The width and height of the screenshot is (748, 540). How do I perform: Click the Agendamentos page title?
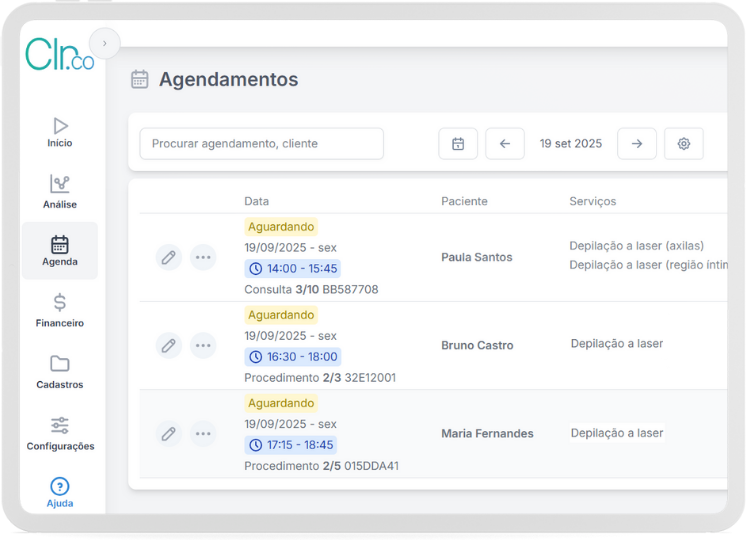[x=229, y=79]
